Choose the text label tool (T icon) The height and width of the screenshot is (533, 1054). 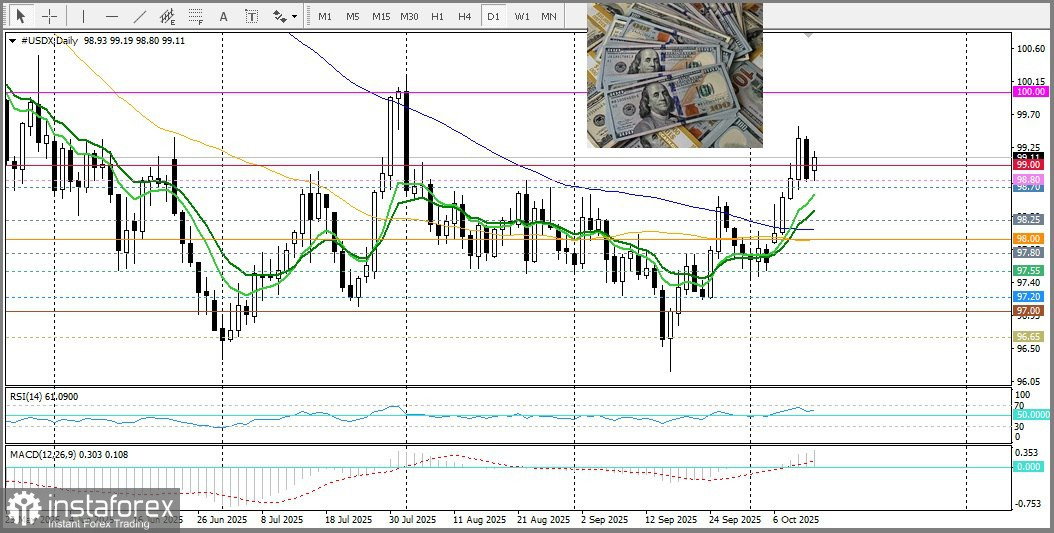(x=251, y=15)
